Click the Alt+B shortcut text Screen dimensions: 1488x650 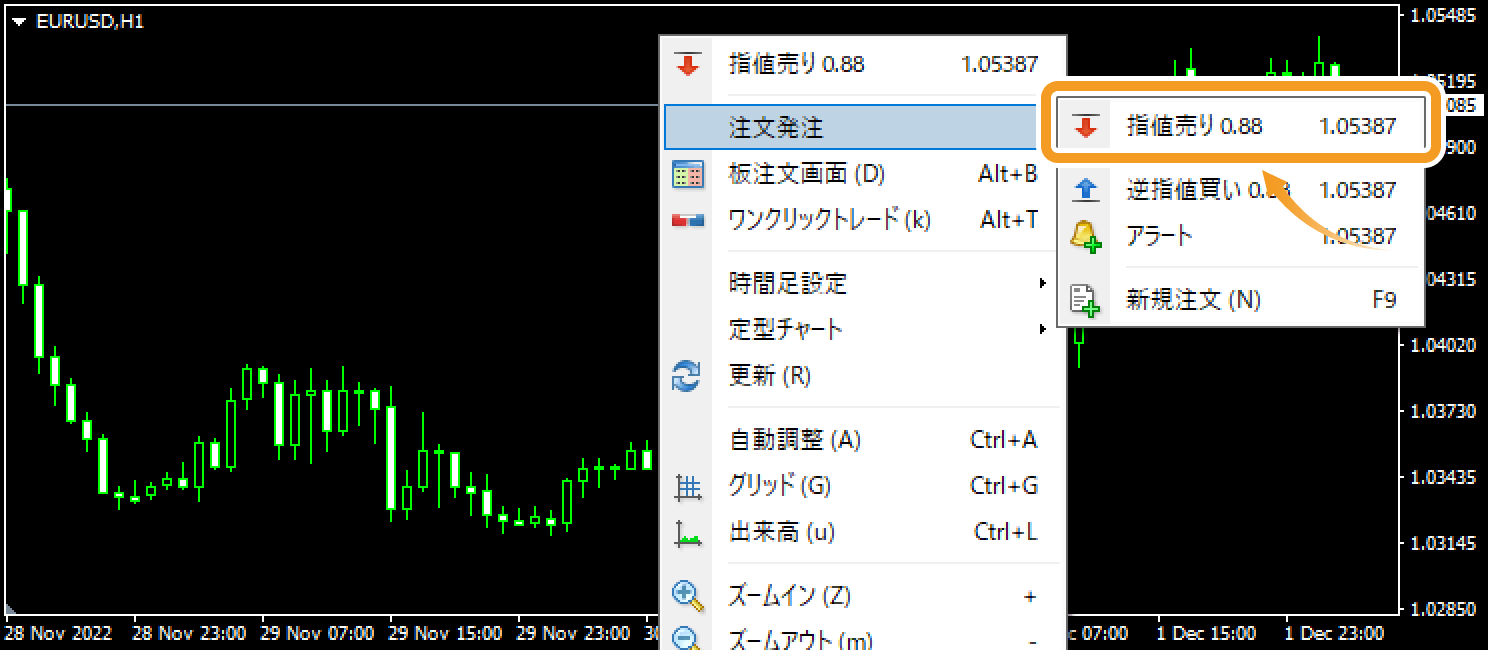tap(1008, 174)
